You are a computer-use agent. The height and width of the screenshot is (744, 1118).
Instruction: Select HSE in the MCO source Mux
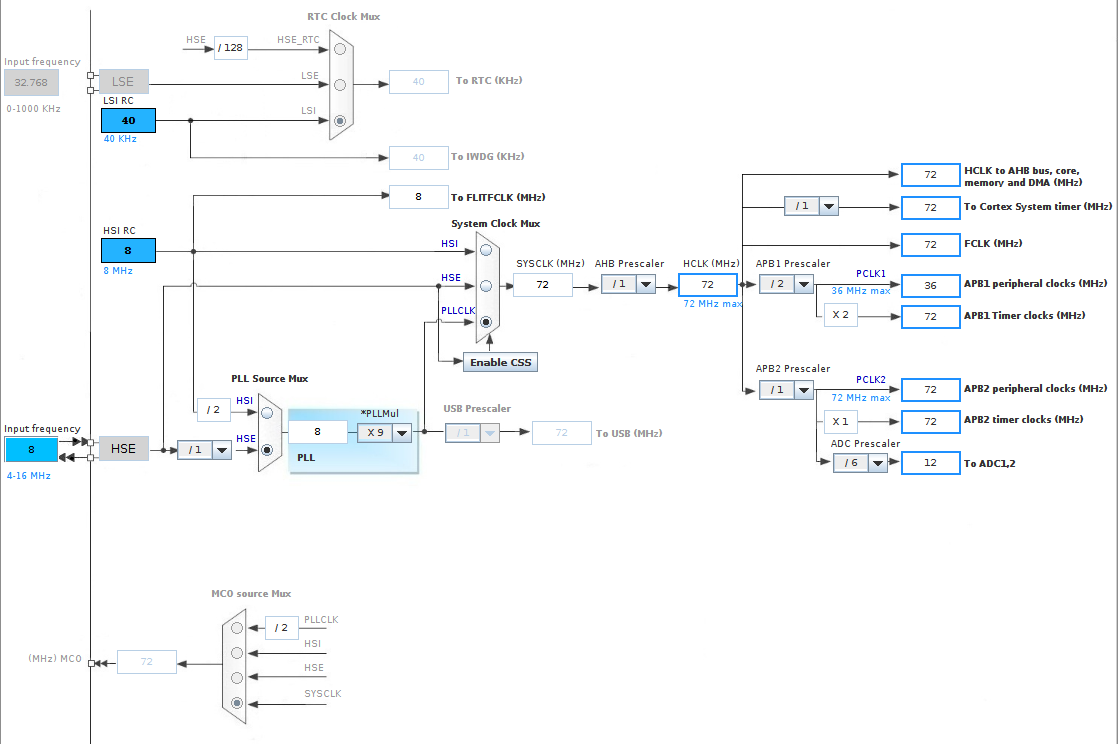[236, 678]
